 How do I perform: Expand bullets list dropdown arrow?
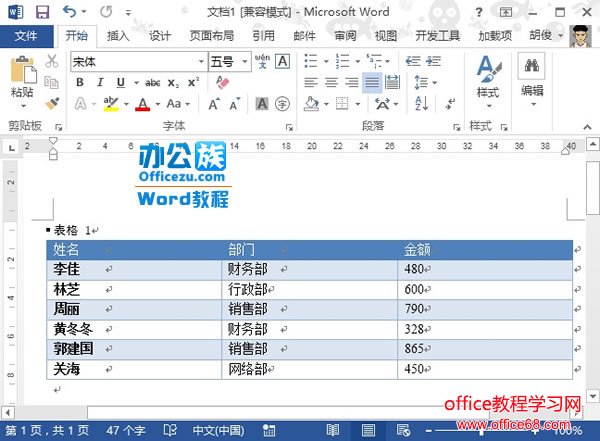point(326,61)
